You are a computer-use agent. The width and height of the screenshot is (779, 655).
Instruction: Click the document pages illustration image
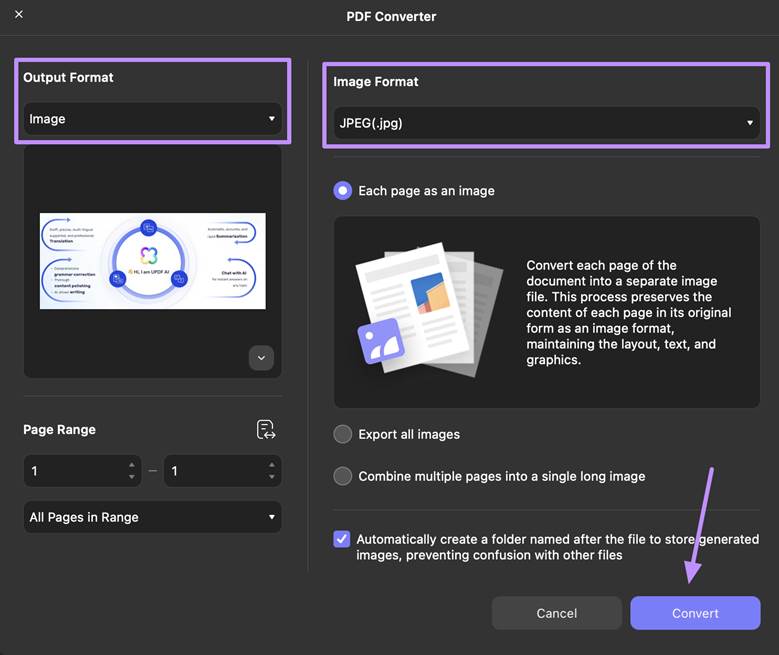(430, 311)
